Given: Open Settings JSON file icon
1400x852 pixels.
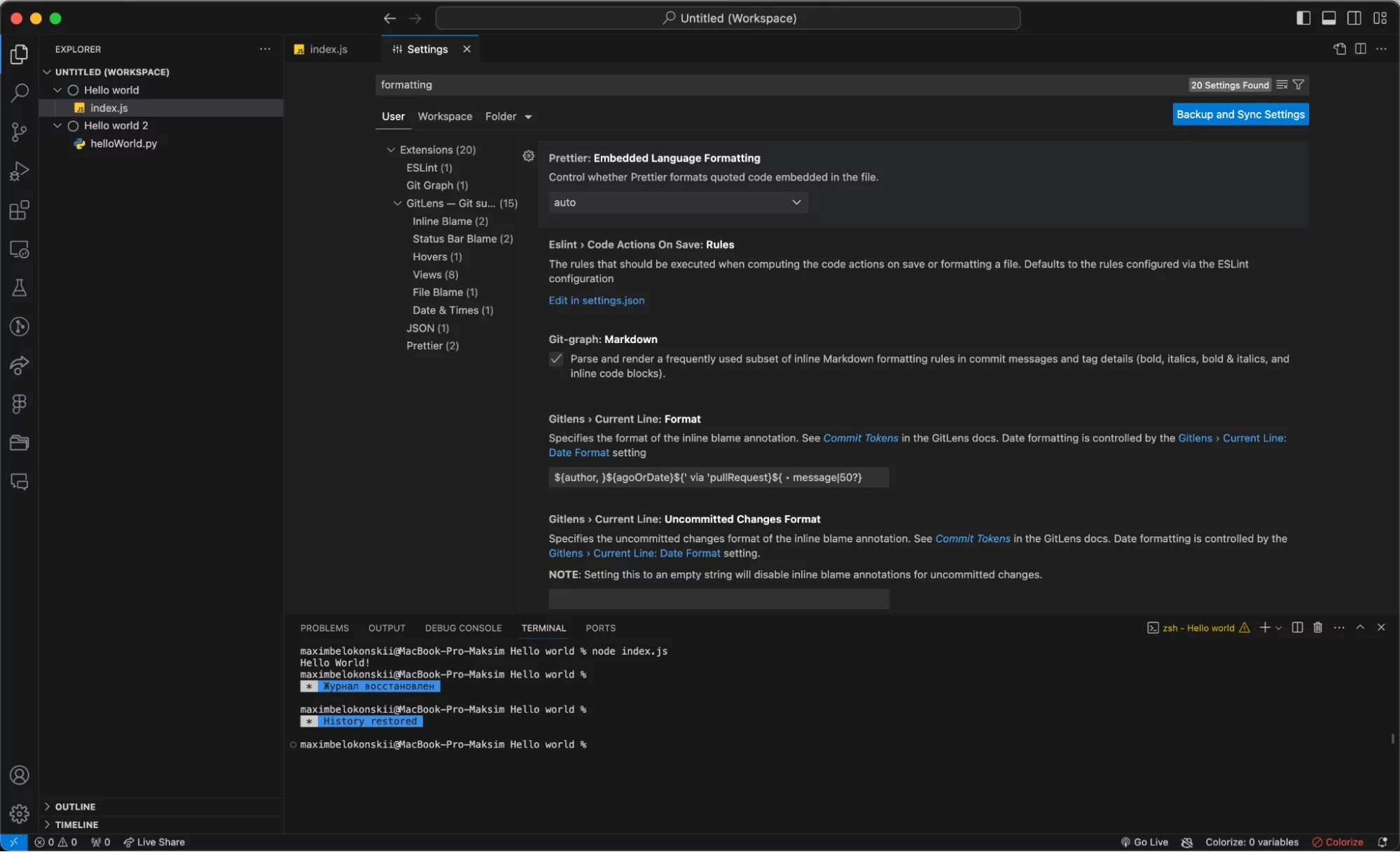Looking at the screenshot, I should (x=1340, y=49).
